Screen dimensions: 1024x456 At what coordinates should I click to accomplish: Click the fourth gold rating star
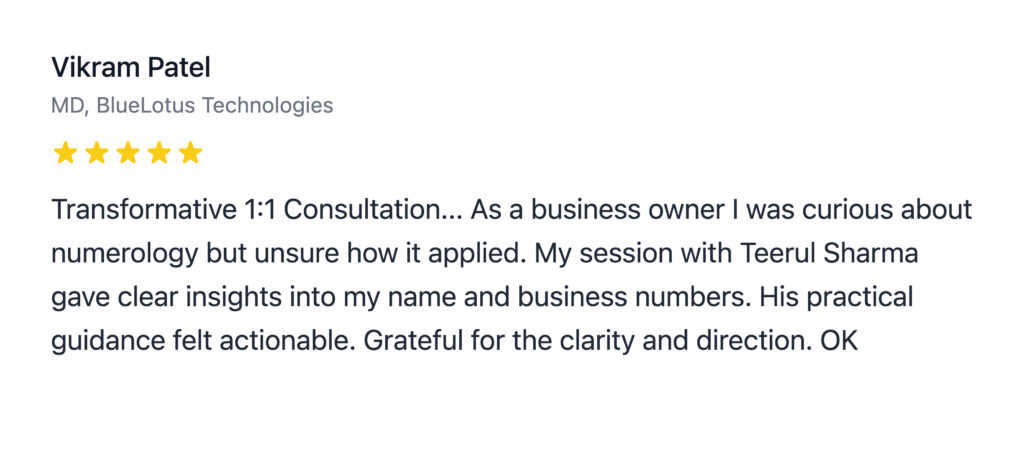(x=159, y=153)
